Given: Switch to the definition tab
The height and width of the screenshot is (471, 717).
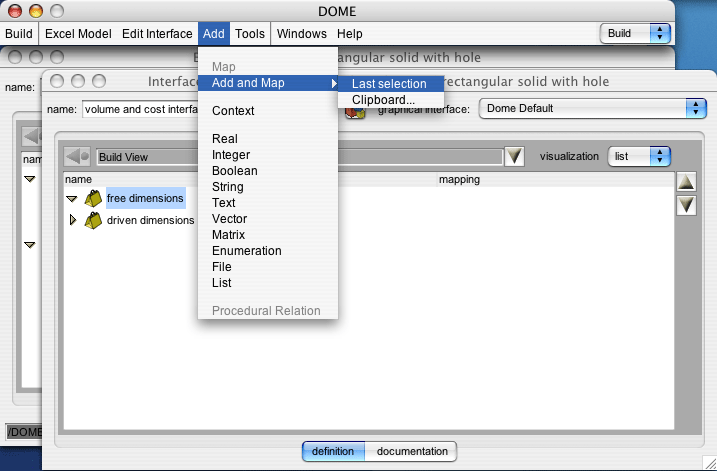Looking at the screenshot, I should click(x=333, y=451).
